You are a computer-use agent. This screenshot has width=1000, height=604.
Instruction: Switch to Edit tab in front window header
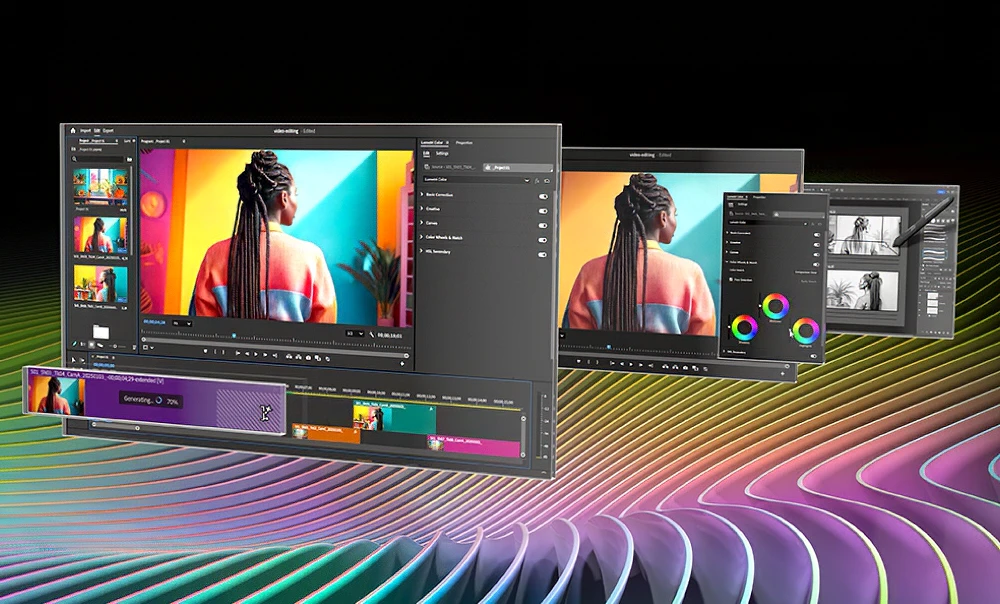click(x=97, y=131)
